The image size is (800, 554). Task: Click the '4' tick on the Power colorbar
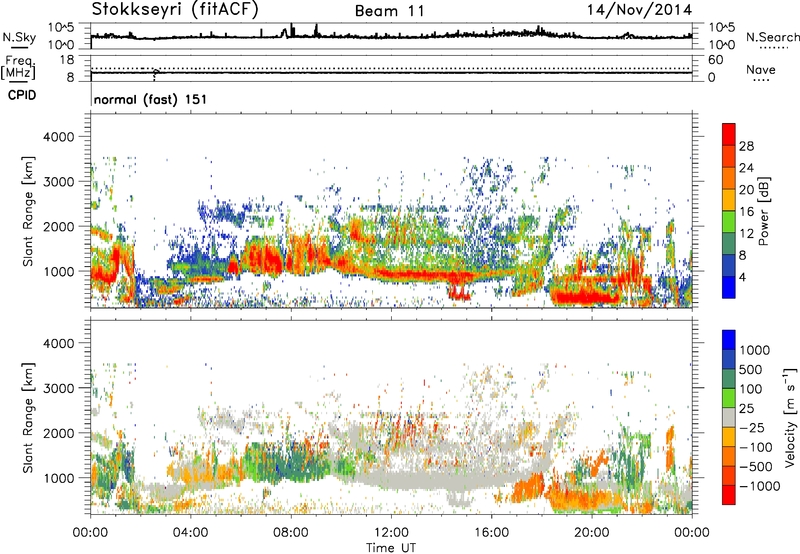tap(742, 277)
